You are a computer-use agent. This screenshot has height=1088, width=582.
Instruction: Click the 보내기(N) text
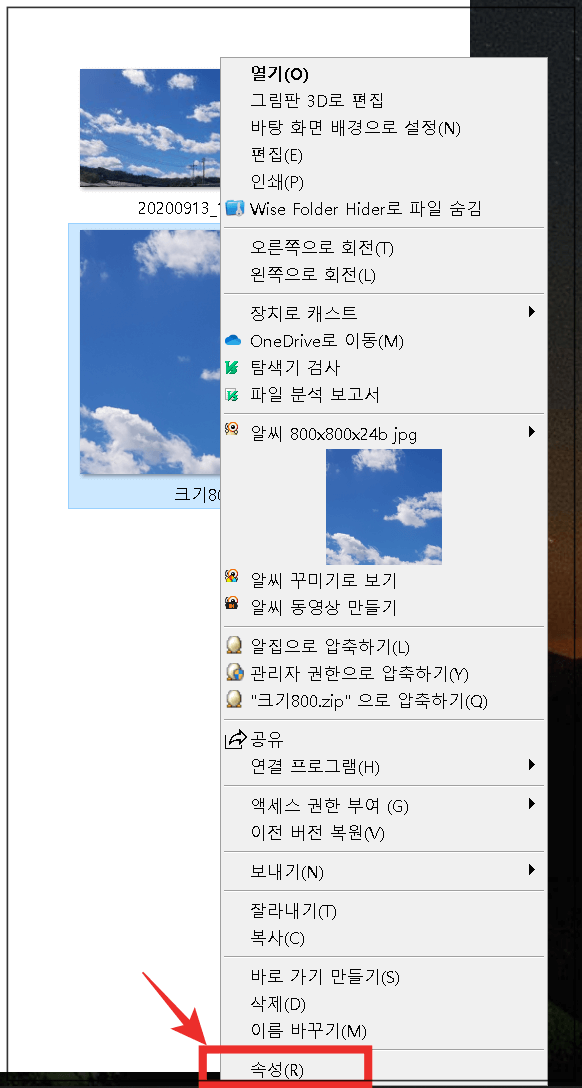pyautogui.click(x=287, y=872)
